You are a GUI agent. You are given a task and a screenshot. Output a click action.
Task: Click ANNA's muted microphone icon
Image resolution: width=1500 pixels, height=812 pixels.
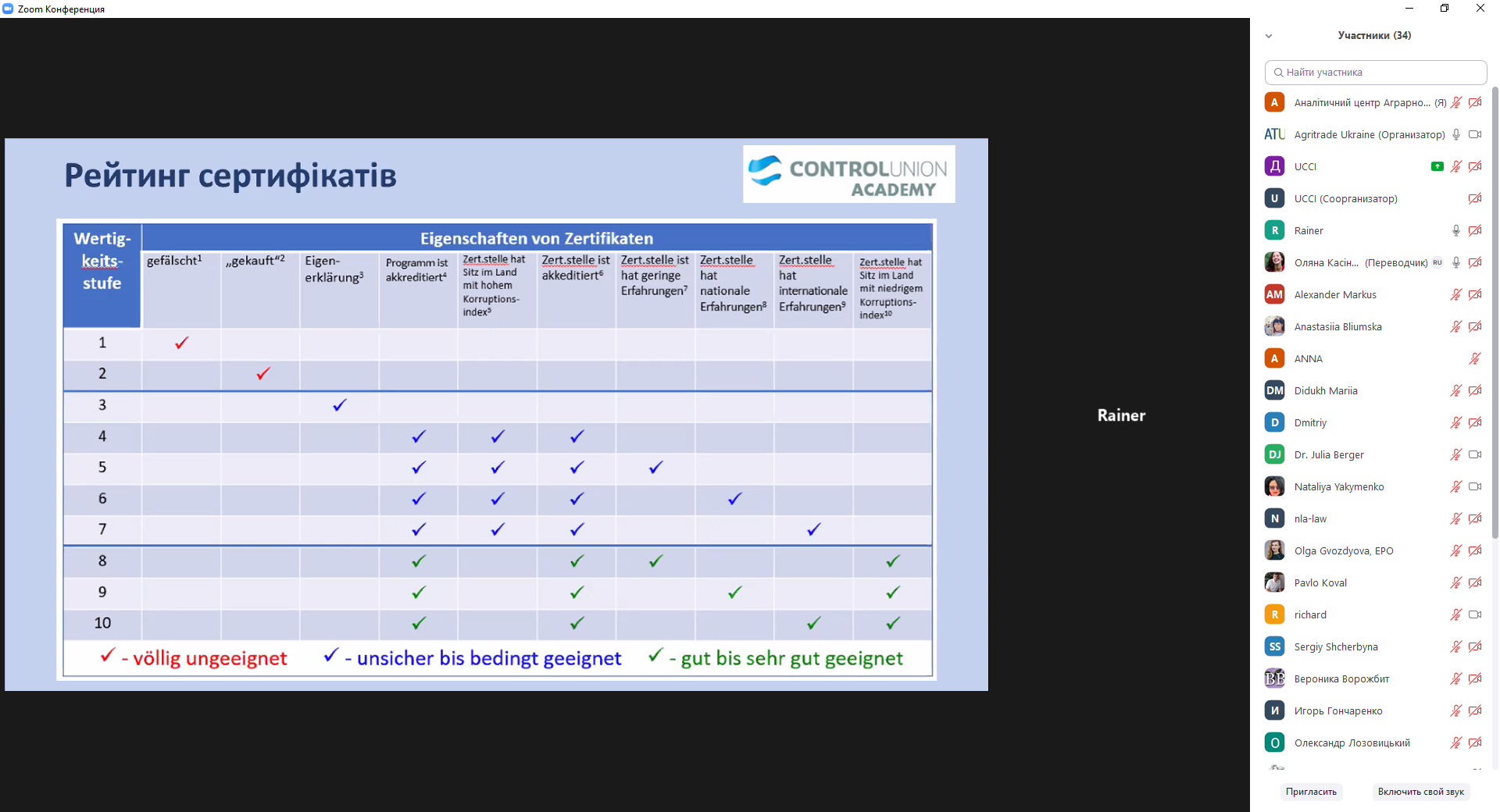point(1475,358)
